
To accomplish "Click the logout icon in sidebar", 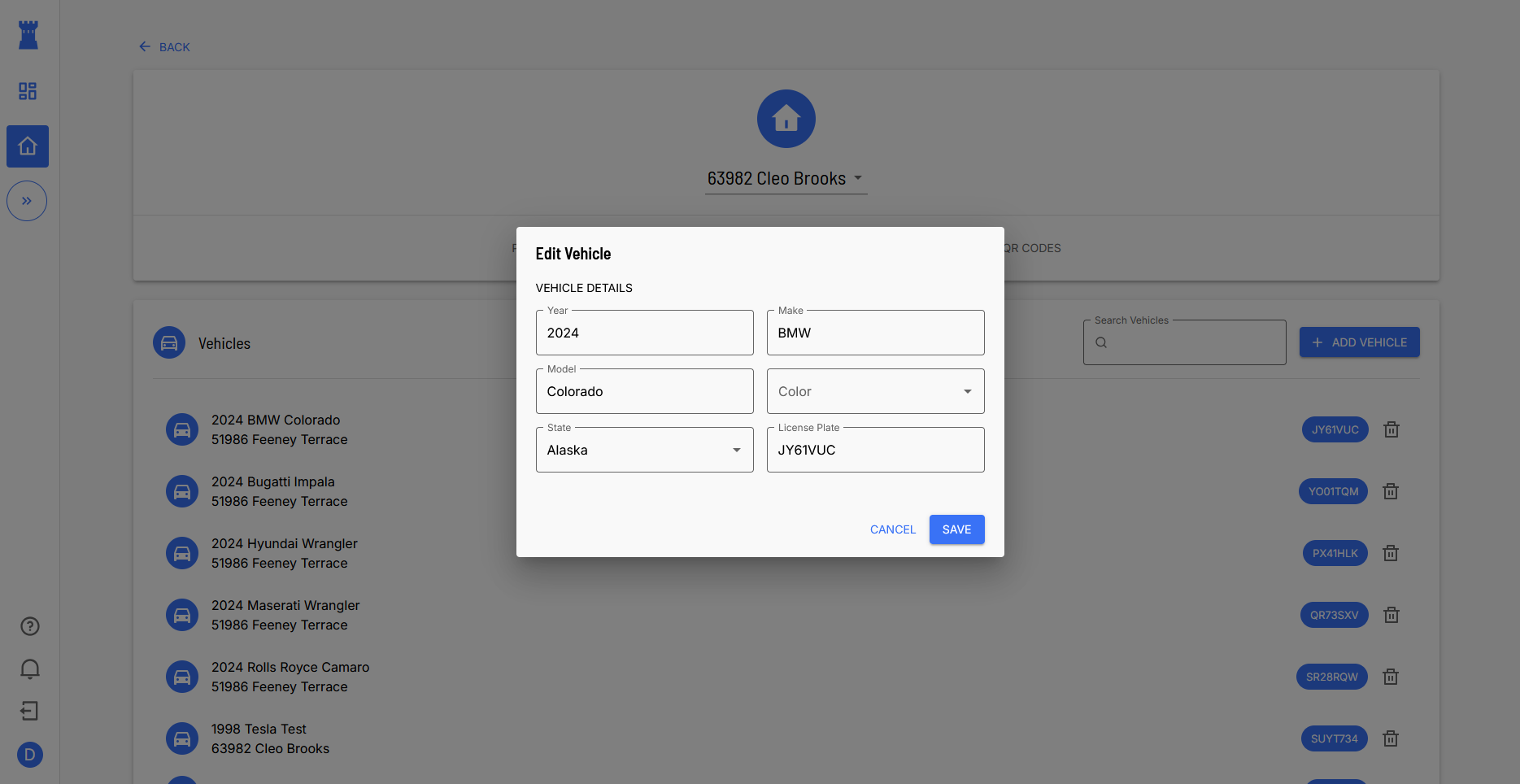I will point(29,711).
